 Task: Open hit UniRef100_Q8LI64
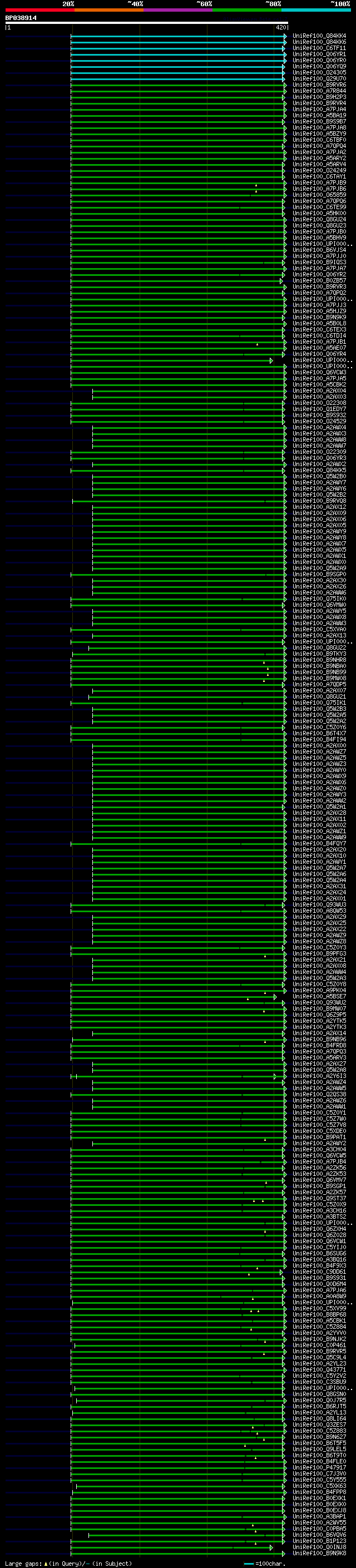click(x=319, y=1418)
